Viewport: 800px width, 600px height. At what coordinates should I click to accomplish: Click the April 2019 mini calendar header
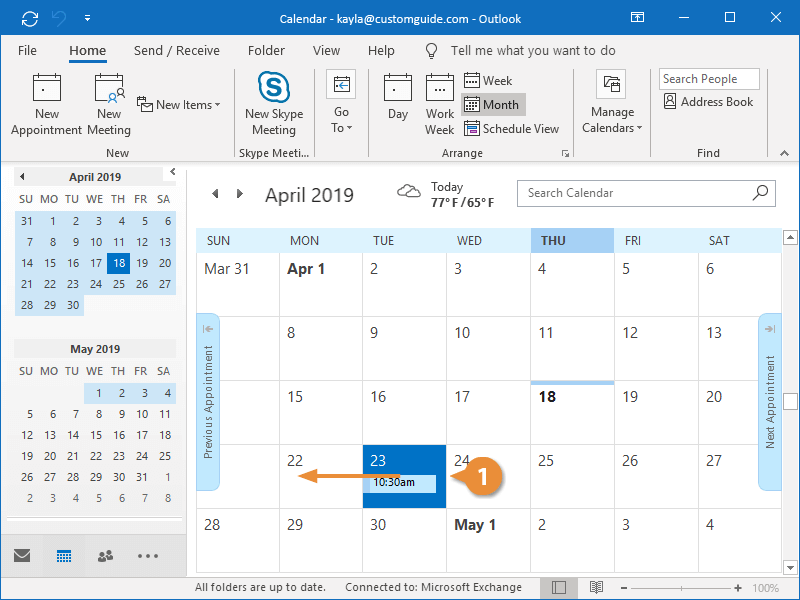(95, 177)
